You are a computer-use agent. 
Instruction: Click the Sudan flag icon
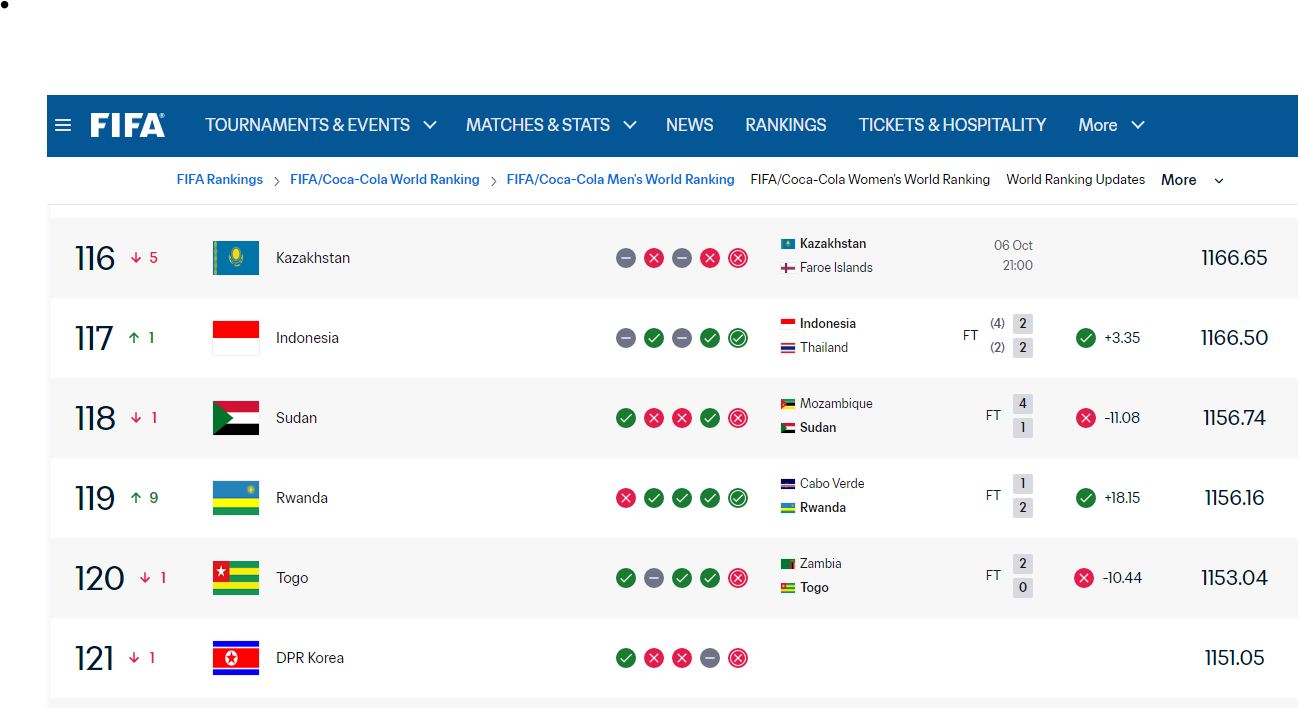click(x=236, y=418)
